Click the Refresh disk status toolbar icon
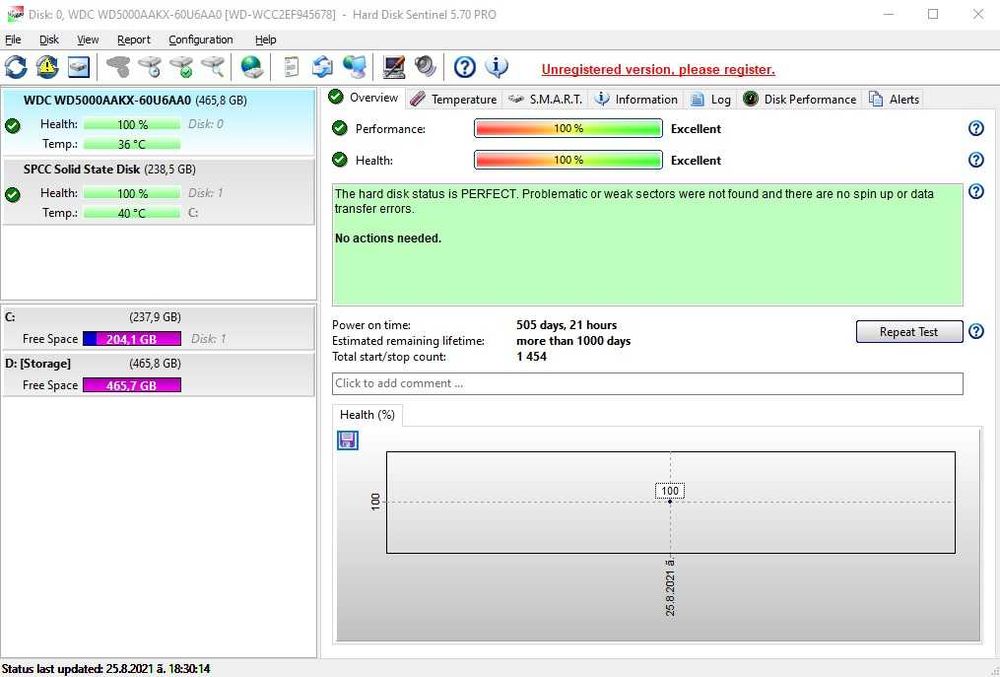Screen dimensions: 1000x677 (x=16, y=66)
